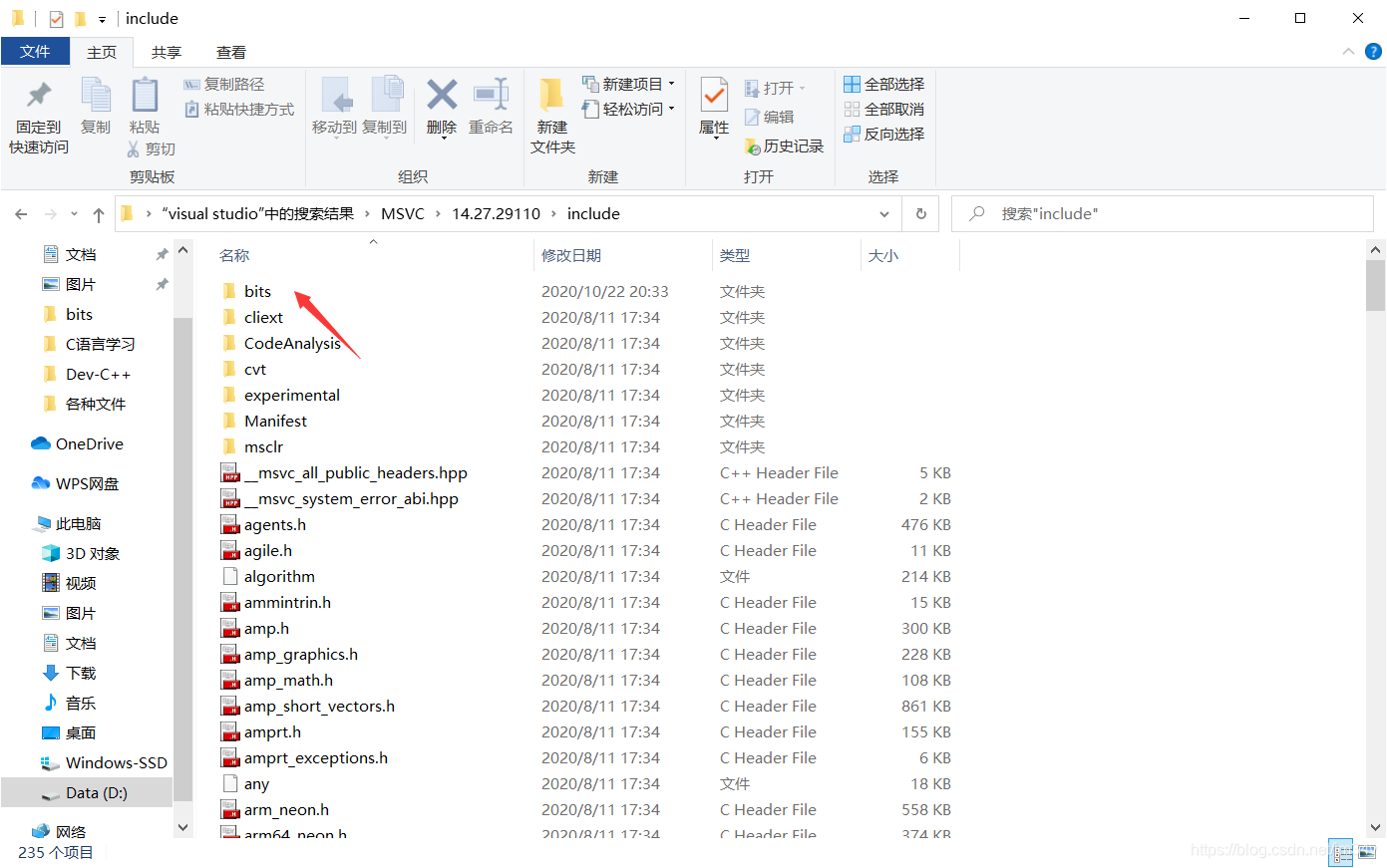Image resolution: width=1387 pixels, height=868 pixels.
Task: Open Properties with the checkmark icon
Action: (714, 96)
